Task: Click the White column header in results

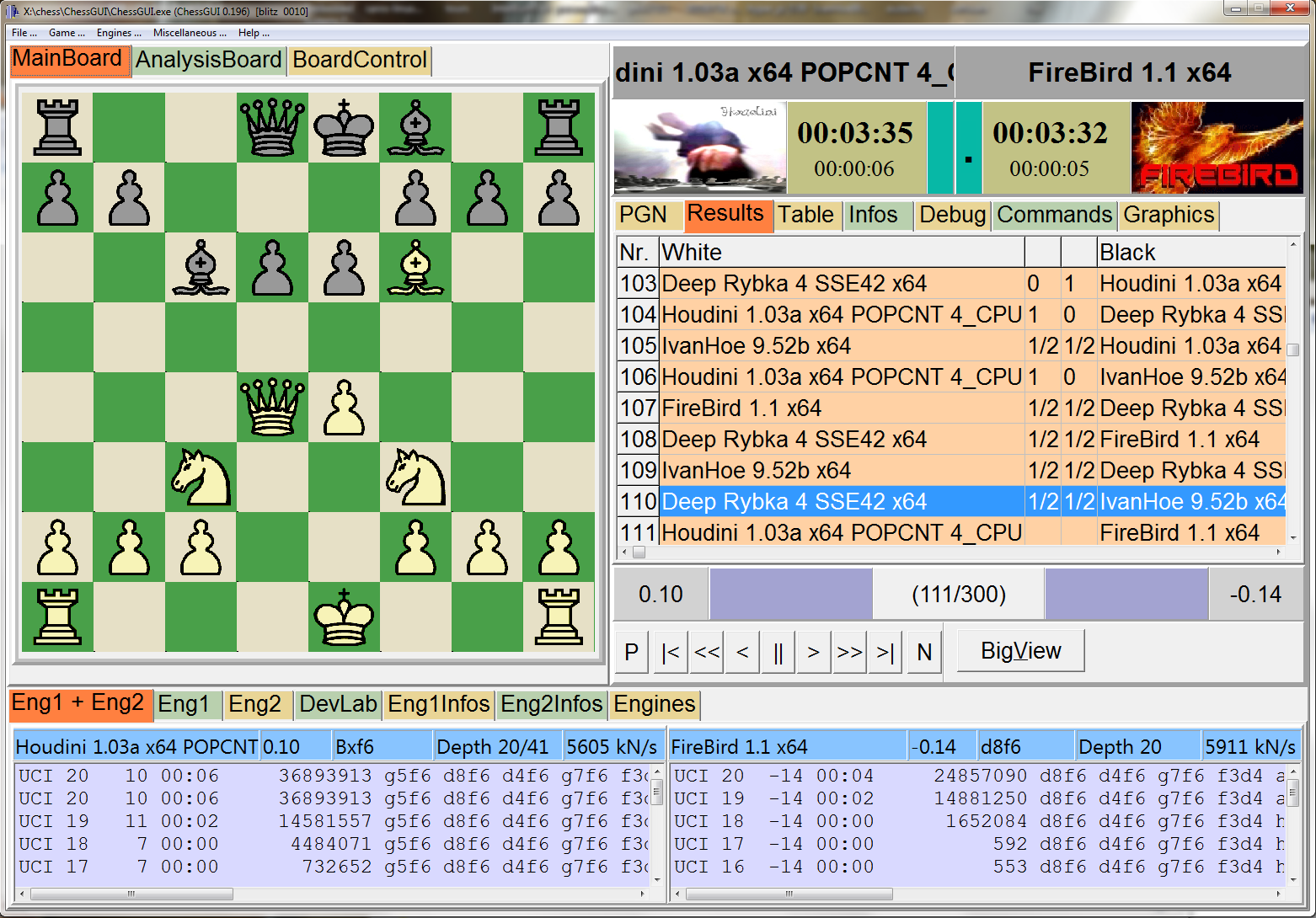Action: pos(842,253)
